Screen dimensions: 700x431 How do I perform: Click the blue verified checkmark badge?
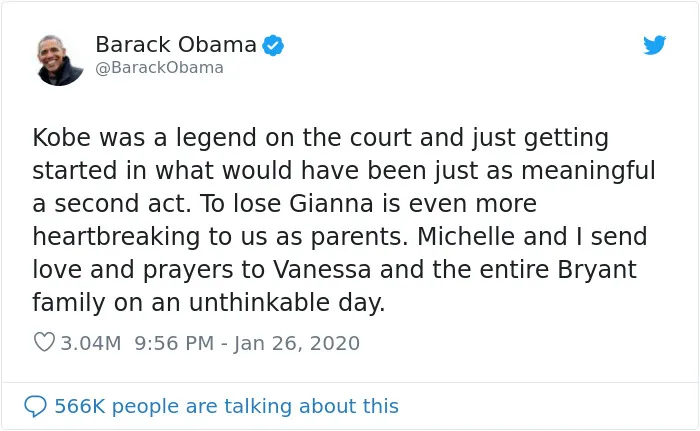click(x=273, y=45)
